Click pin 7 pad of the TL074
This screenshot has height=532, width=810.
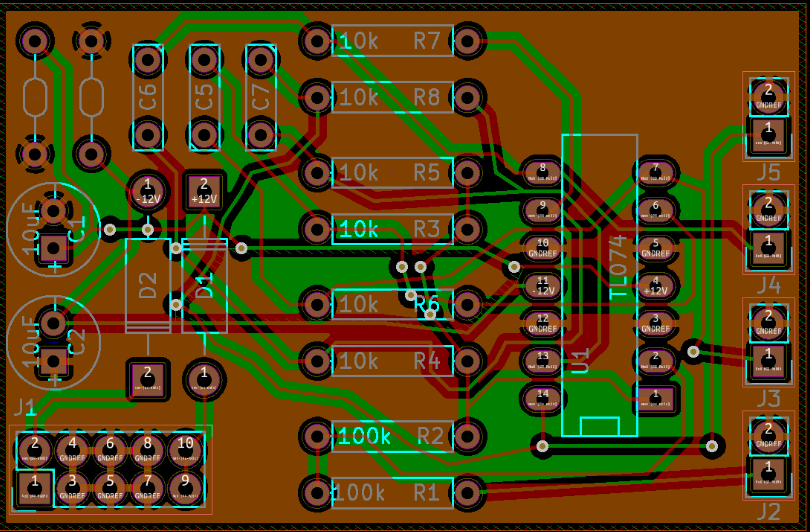pos(656,172)
